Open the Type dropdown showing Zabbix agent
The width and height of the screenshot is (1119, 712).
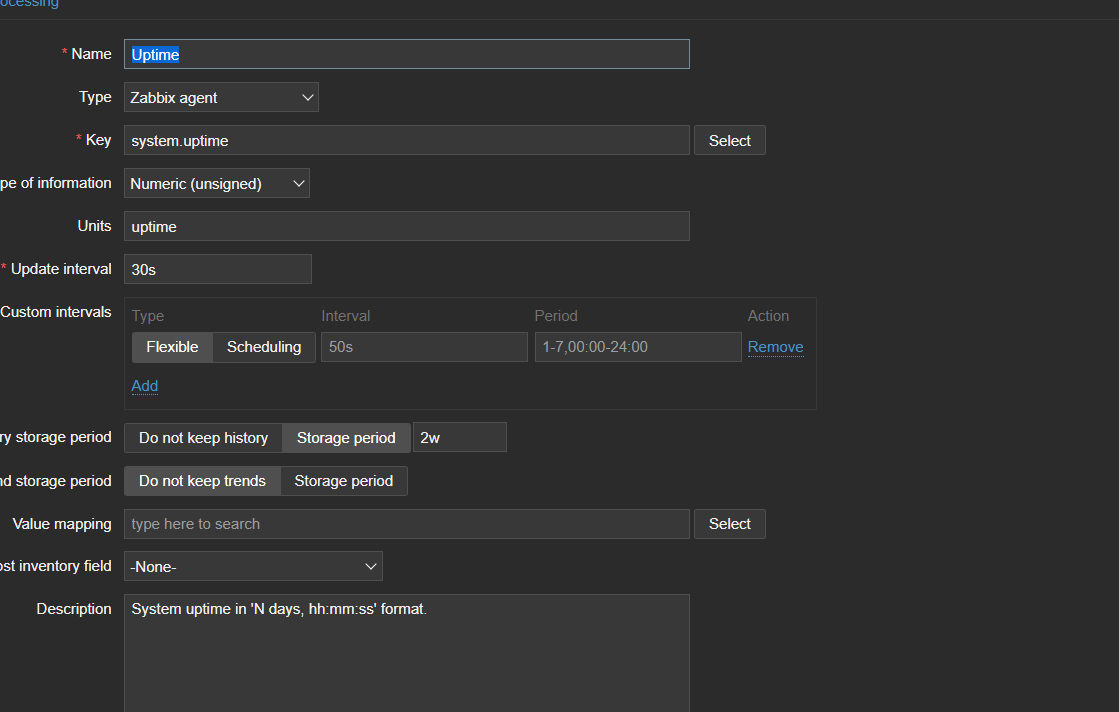221,98
